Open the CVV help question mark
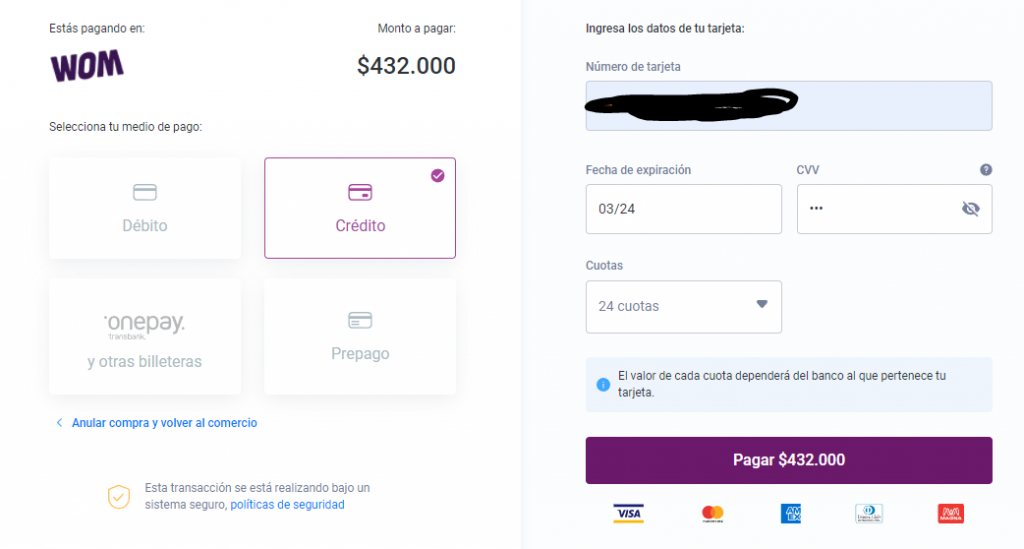 985,170
